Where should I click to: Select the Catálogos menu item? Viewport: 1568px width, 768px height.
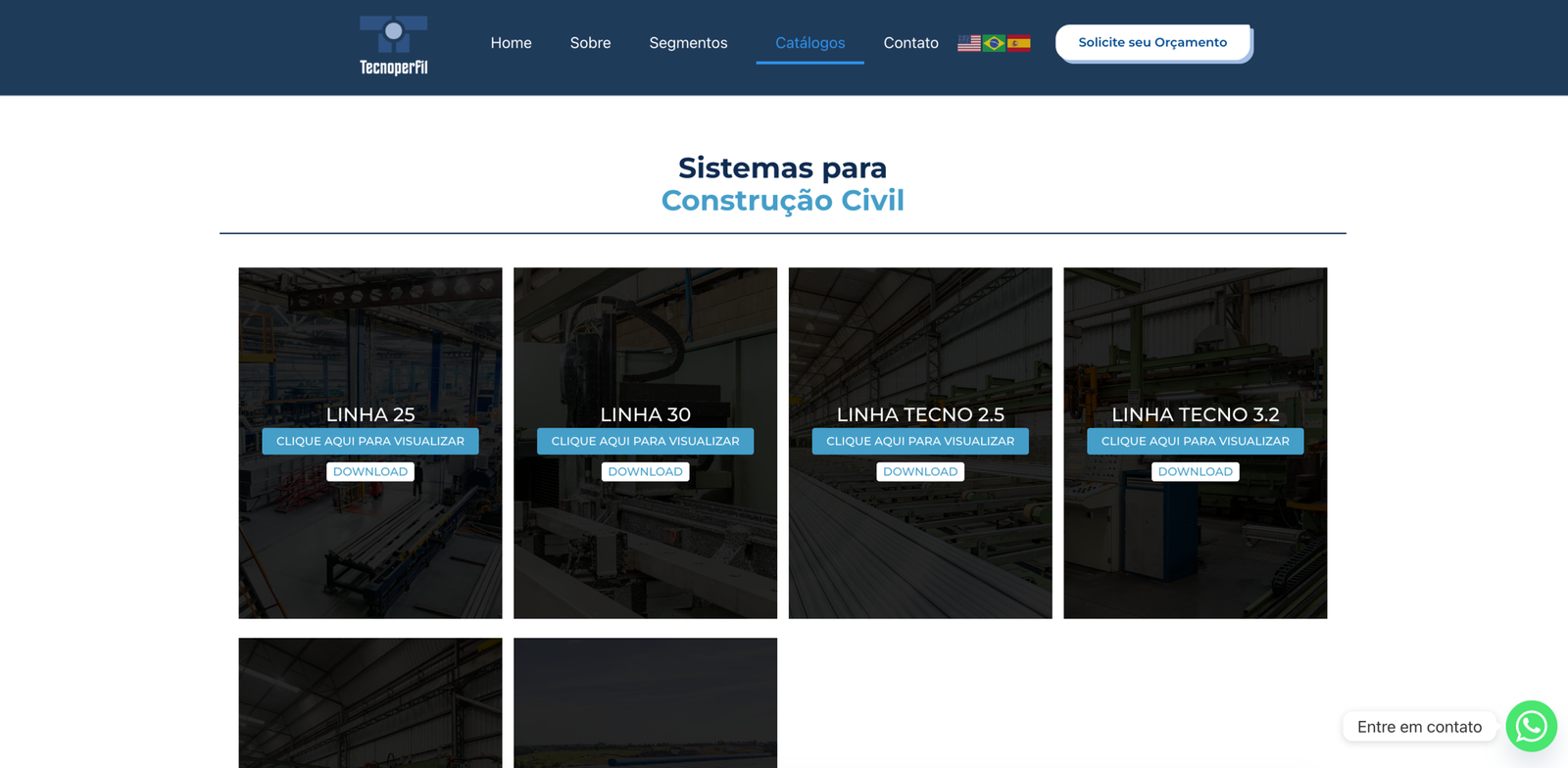click(809, 43)
